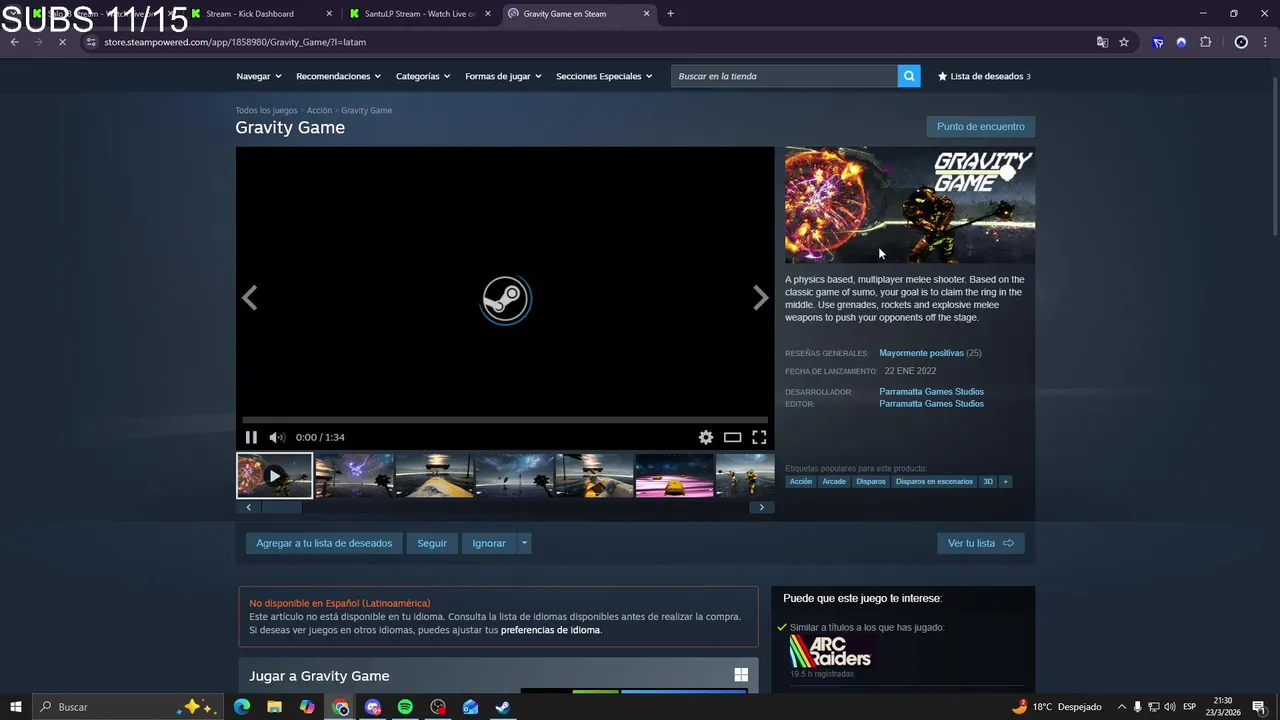Click the search magnifier button
The image size is (1280, 720).
pyautogui.click(x=909, y=76)
